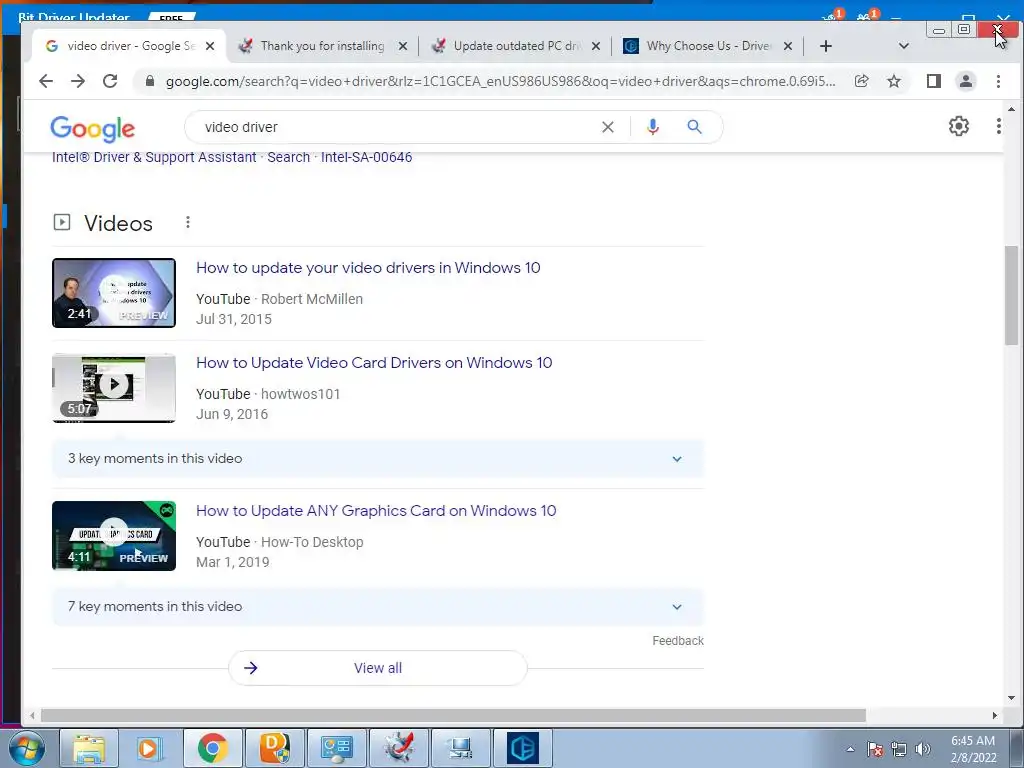Share this page icon in address bar
Screen dimensions: 1024x768
coord(861,81)
